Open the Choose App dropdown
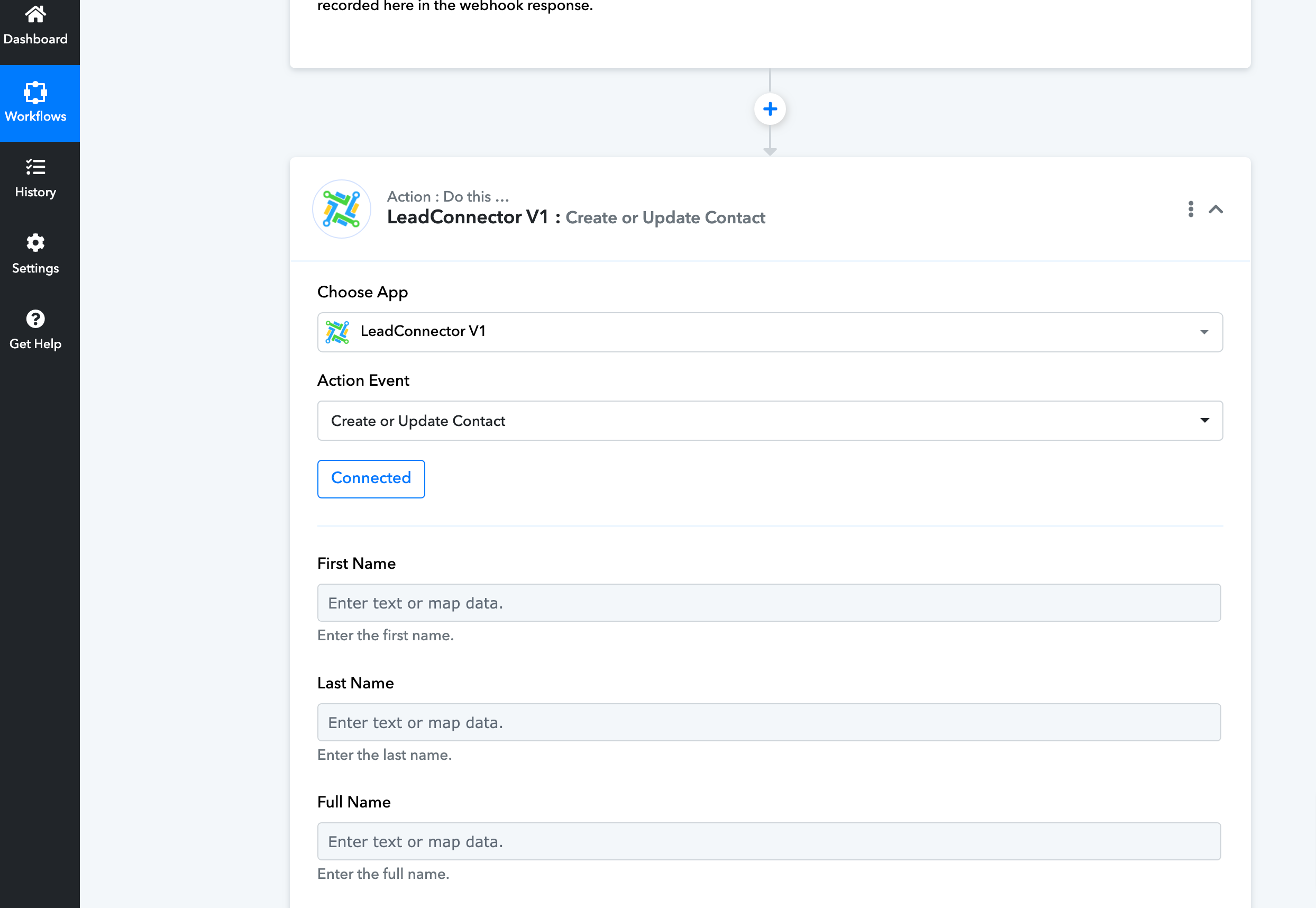This screenshot has height=908, width=1316. [770, 332]
